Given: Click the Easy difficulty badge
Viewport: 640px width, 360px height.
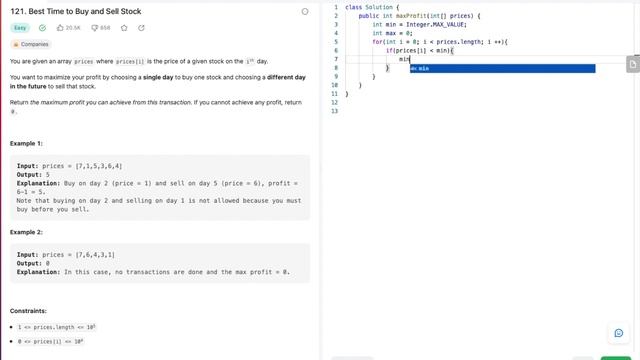Looking at the screenshot, I should pos(20,28).
